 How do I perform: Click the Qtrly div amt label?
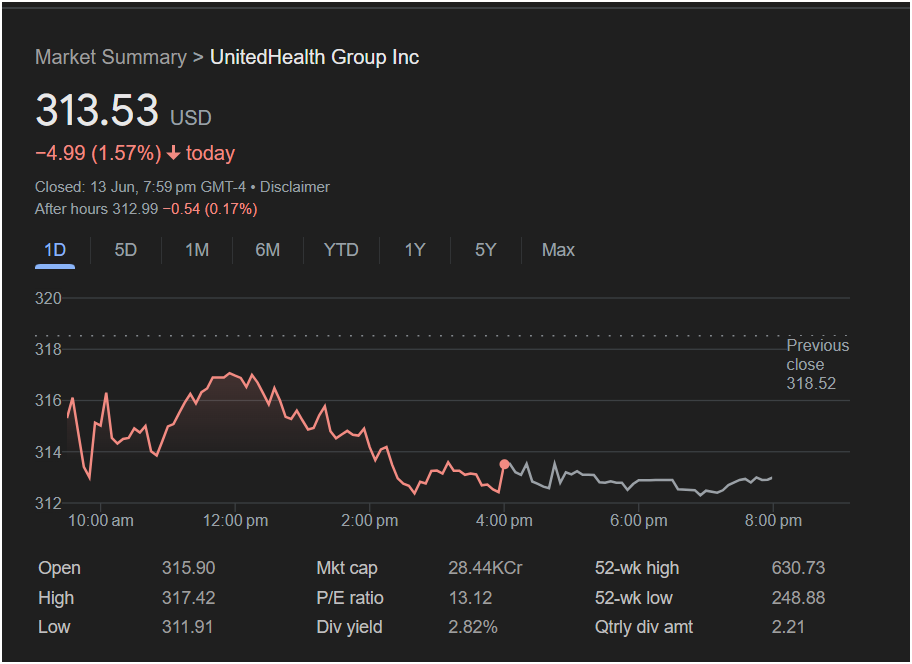point(644,627)
